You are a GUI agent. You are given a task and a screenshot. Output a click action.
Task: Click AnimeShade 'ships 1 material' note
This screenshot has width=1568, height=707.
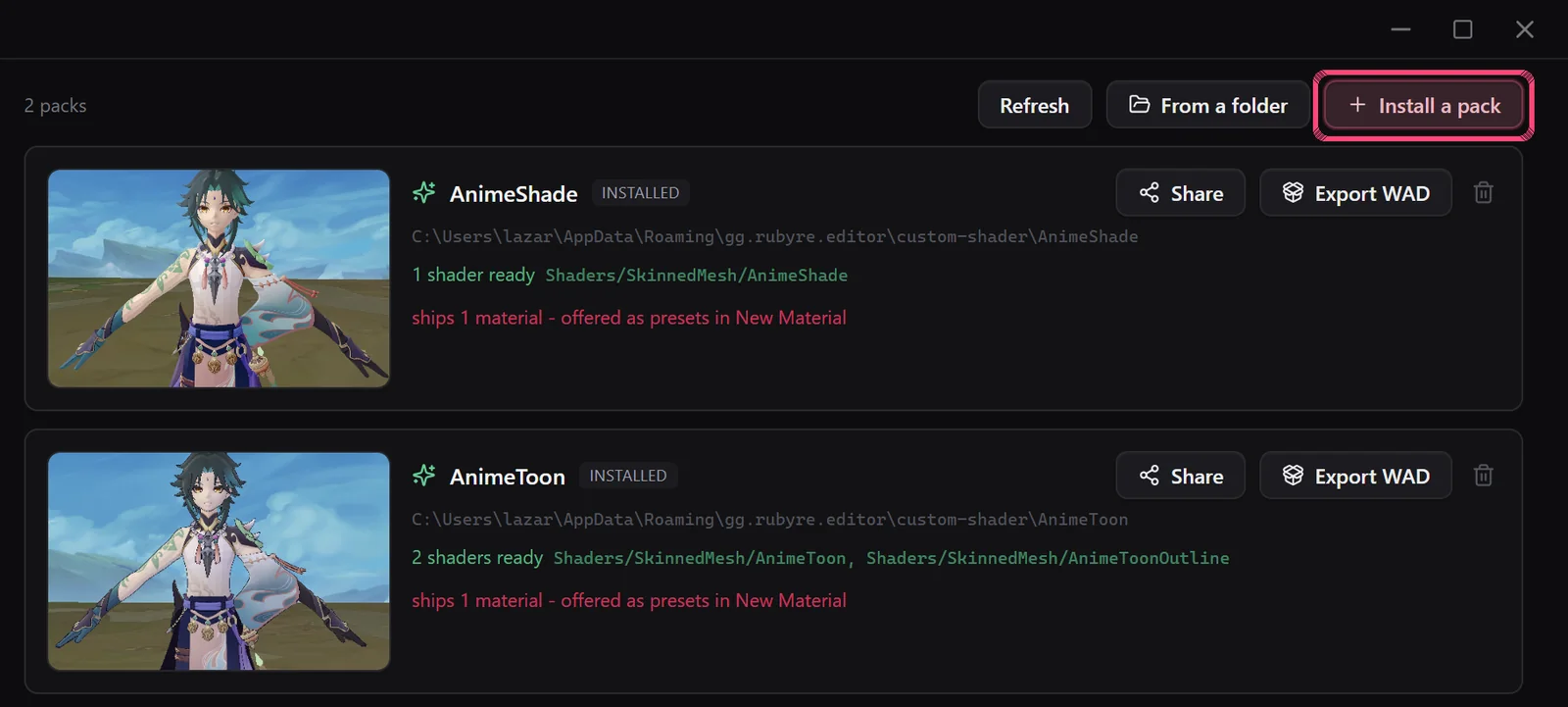click(x=629, y=318)
